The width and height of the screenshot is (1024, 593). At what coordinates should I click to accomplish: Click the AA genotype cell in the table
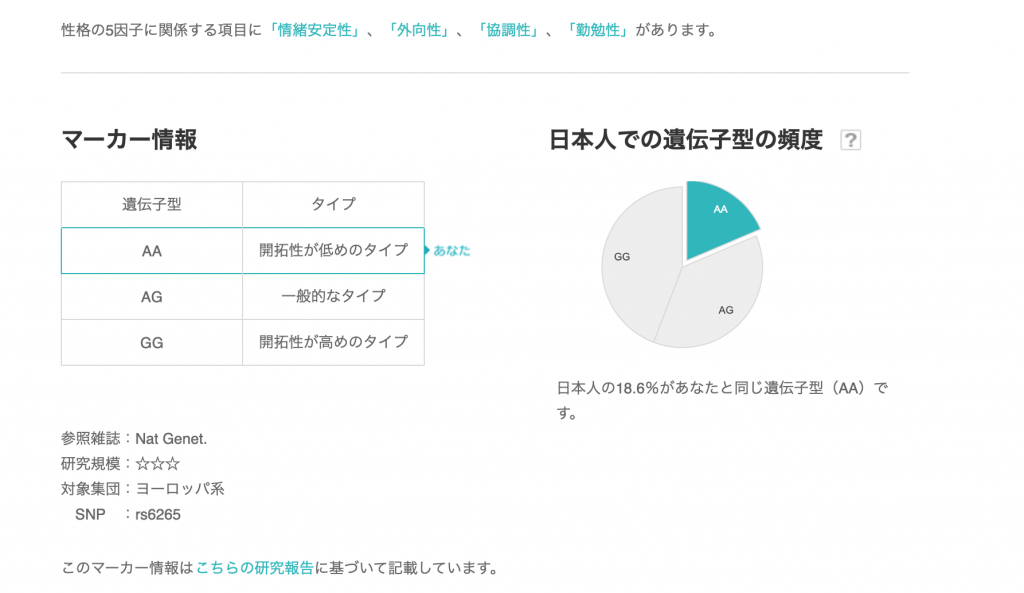point(152,250)
